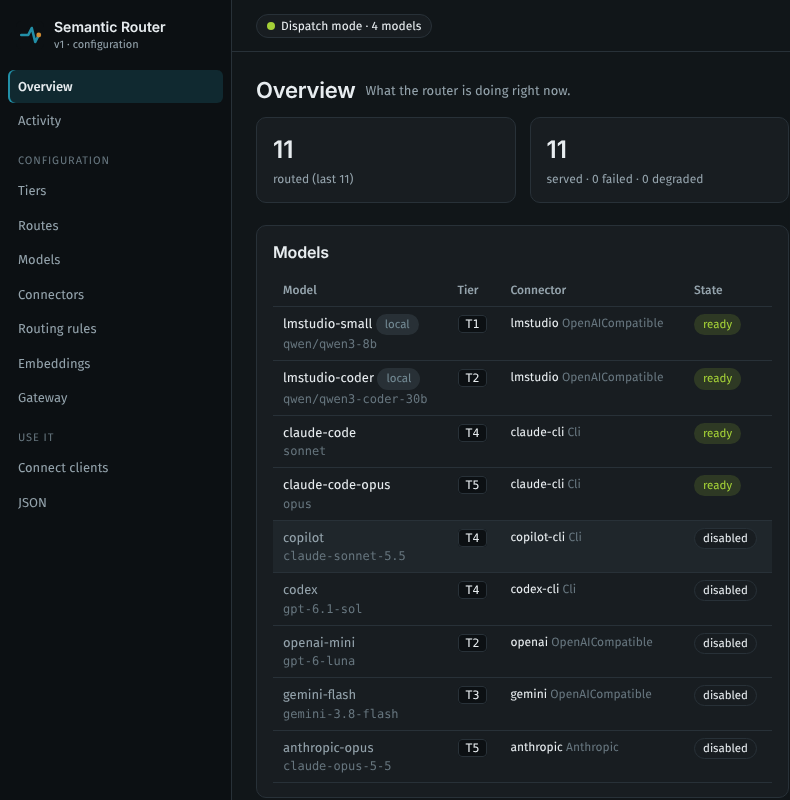Image resolution: width=790 pixels, height=800 pixels.
Task: Click ready state of lmstudio-small
Action: click(717, 324)
